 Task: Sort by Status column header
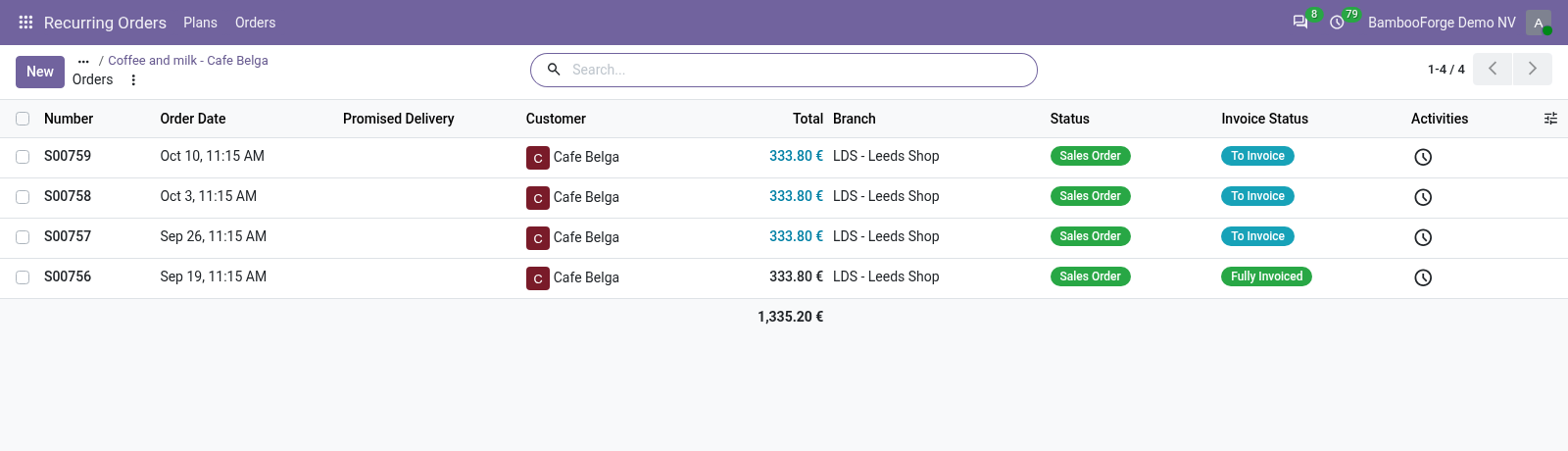pyautogui.click(x=1069, y=119)
